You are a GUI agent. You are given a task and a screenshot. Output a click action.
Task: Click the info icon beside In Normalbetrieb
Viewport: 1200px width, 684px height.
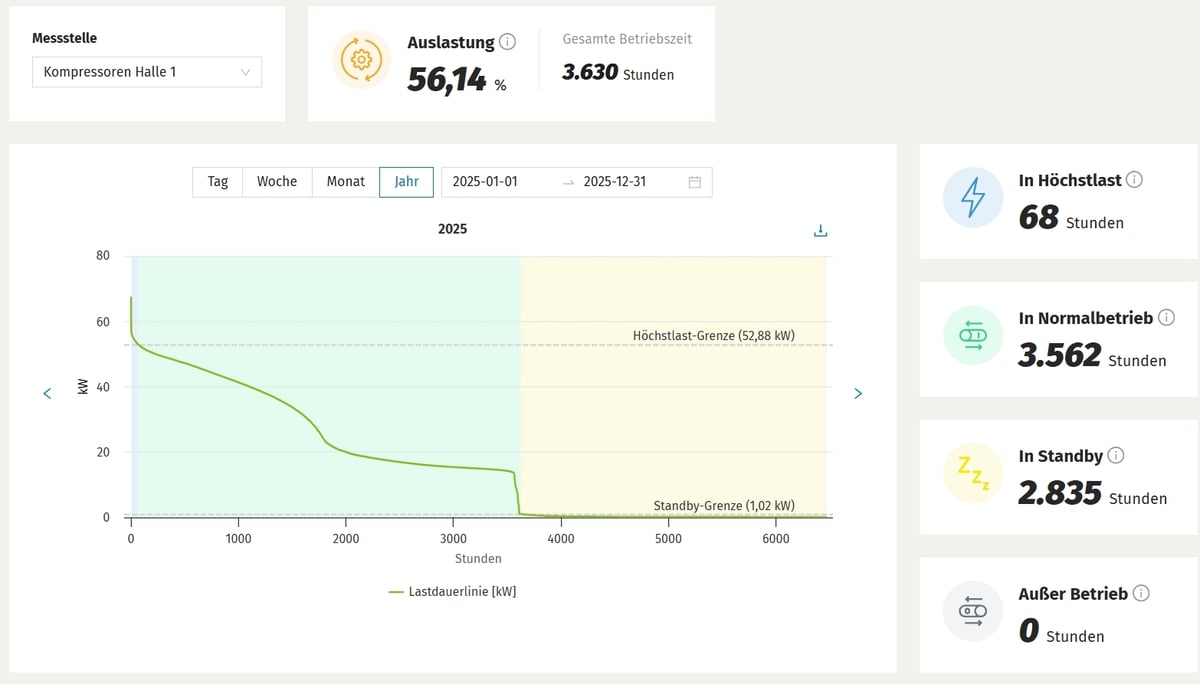click(1165, 318)
